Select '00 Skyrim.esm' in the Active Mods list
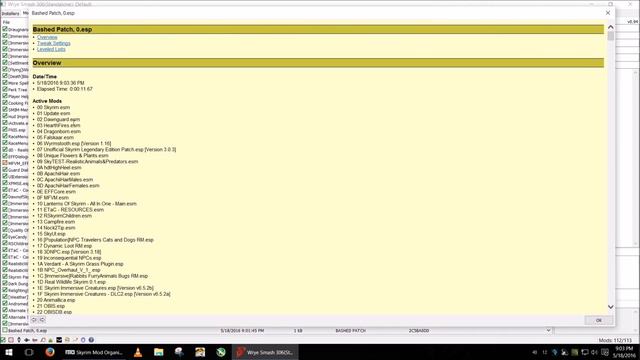The image size is (640, 360). click(x=53, y=107)
